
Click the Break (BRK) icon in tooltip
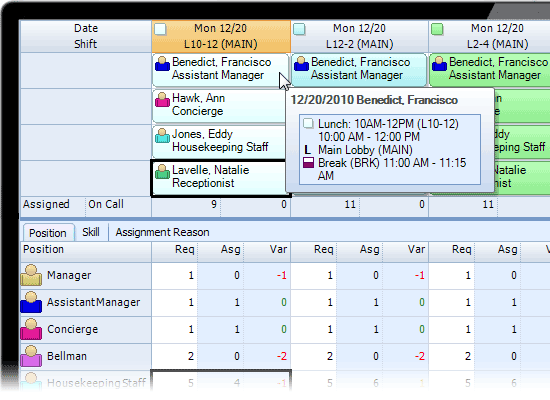pos(308,162)
